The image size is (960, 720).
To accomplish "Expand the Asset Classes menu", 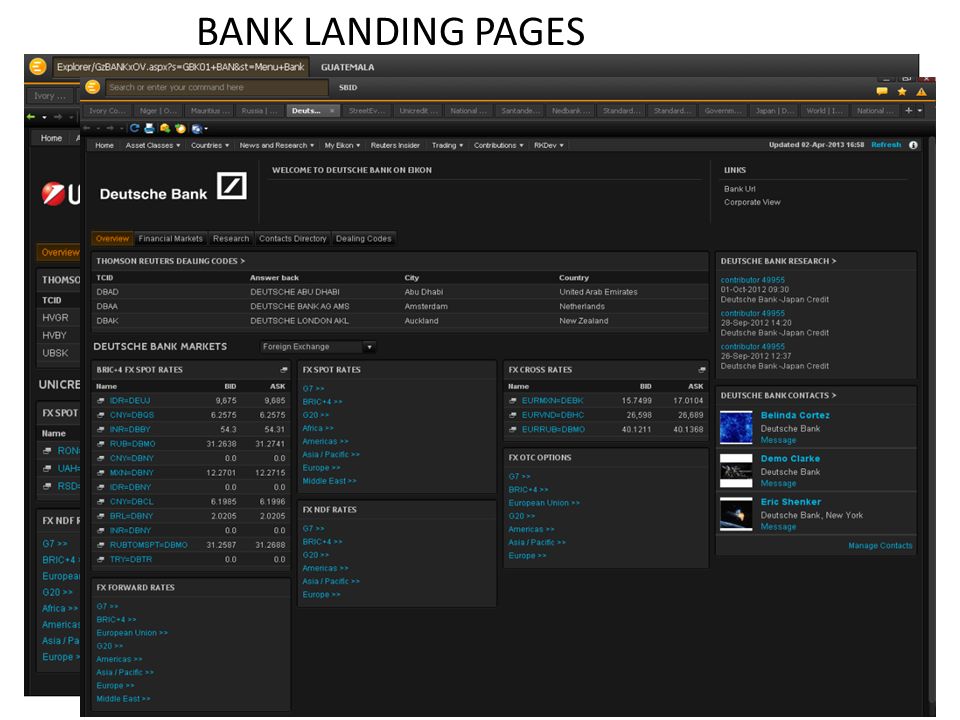I will coord(153,145).
